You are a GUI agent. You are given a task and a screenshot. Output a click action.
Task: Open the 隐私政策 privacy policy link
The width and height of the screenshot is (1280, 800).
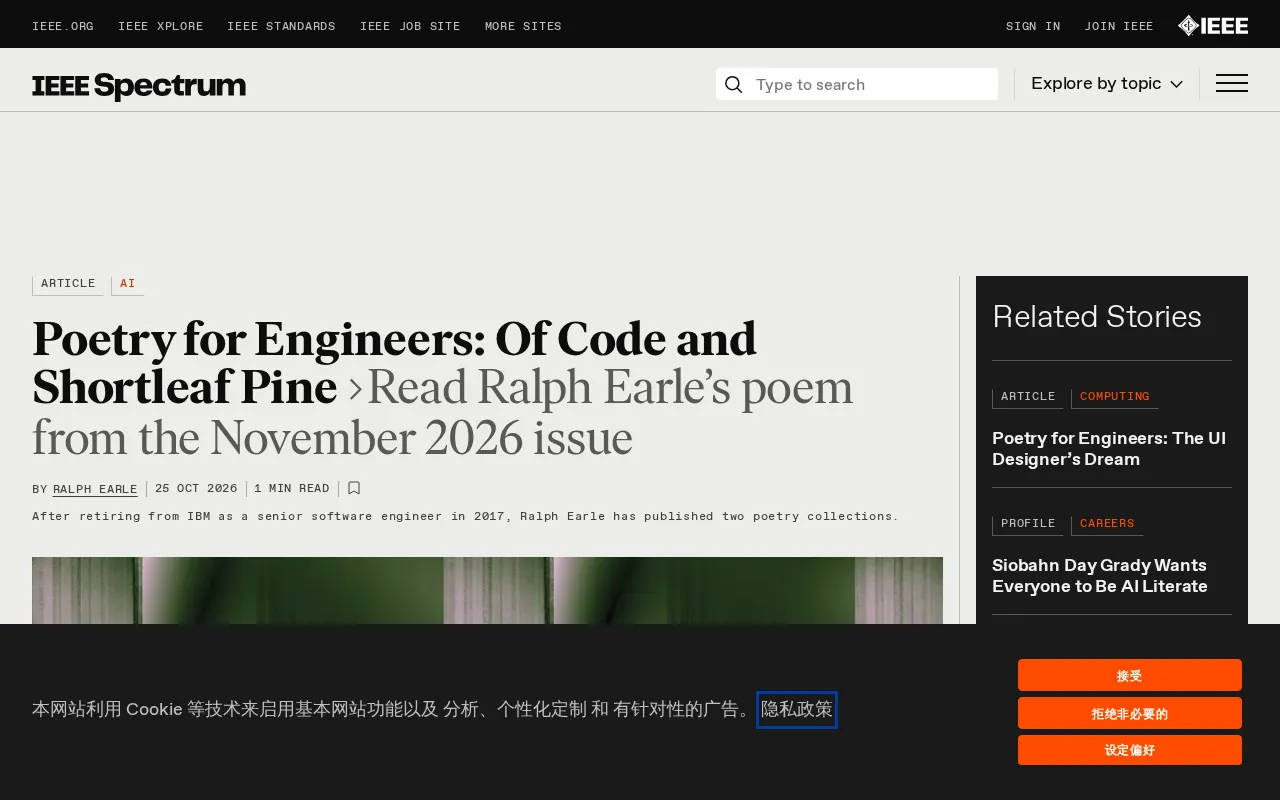[x=797, y=710]
